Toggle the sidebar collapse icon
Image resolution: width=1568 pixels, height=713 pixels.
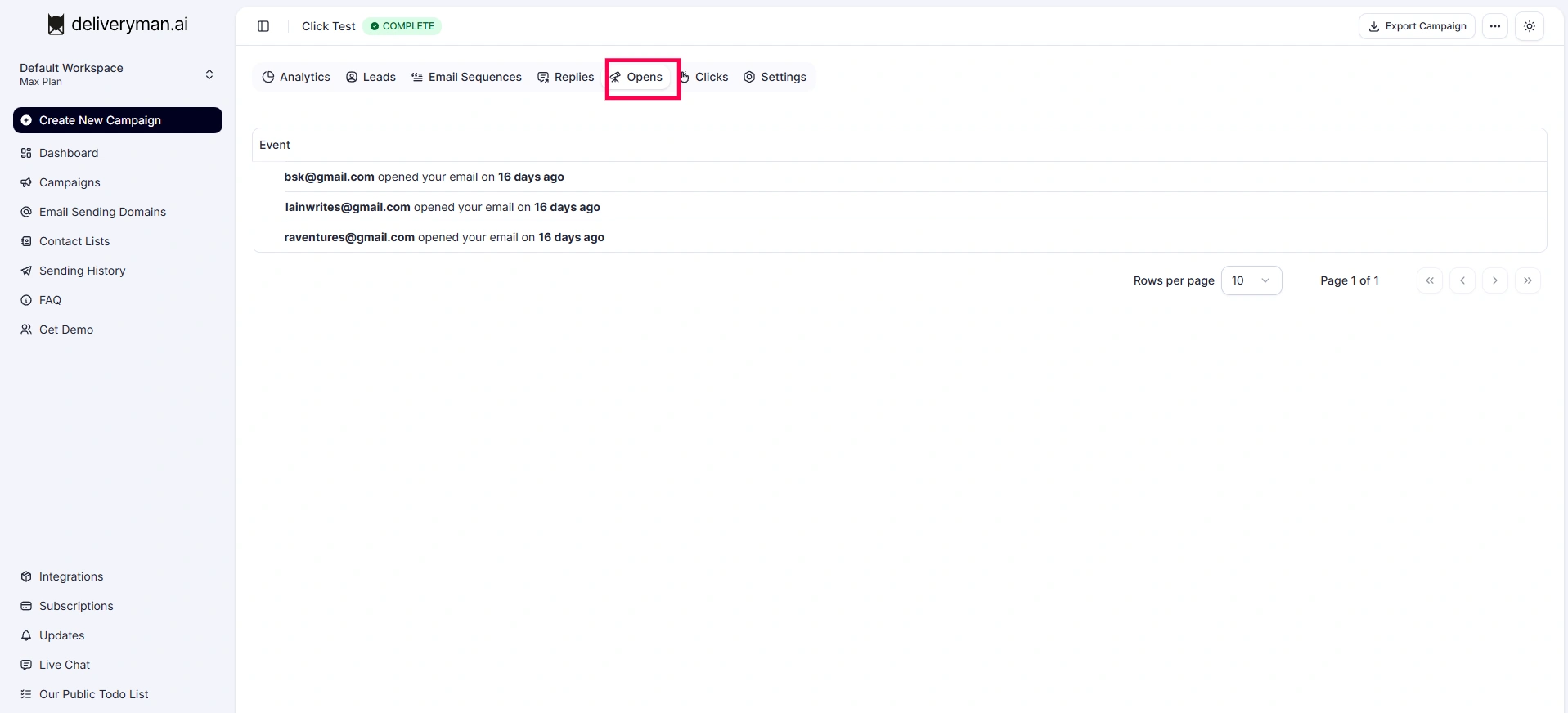click(x=263, y=26)
